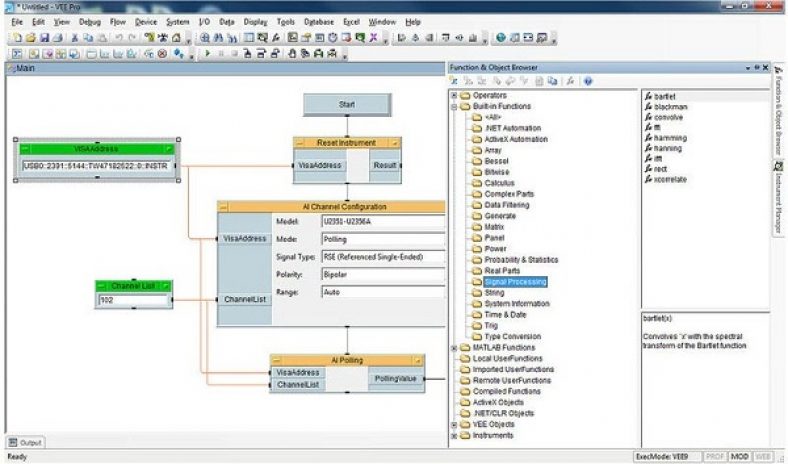Open the Database menu
Image resolution: width=788 pixels, height=464 pixels.
pyautogui.click(x=319, y=21)
